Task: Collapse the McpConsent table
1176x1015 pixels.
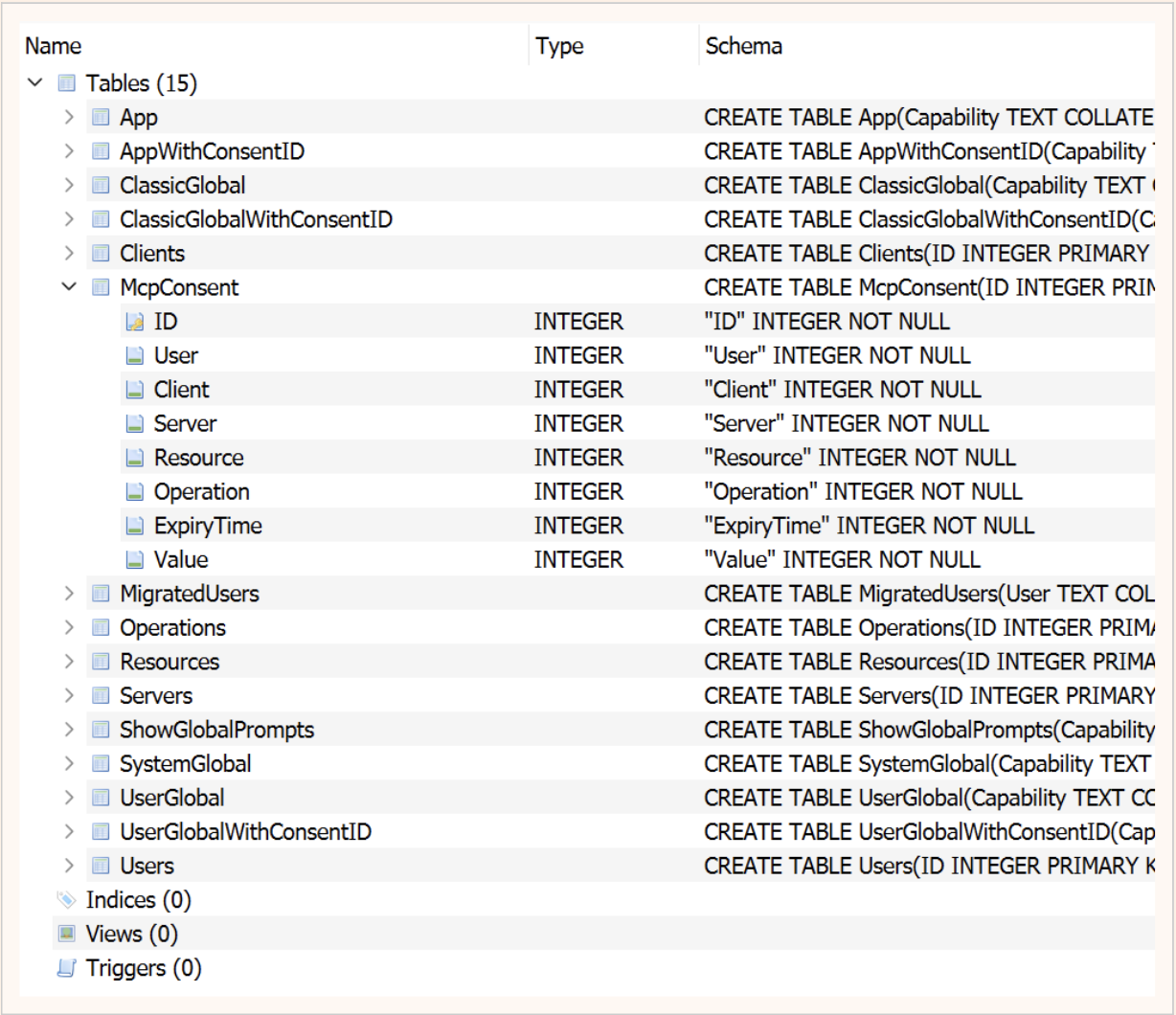Action: point(69,287)
